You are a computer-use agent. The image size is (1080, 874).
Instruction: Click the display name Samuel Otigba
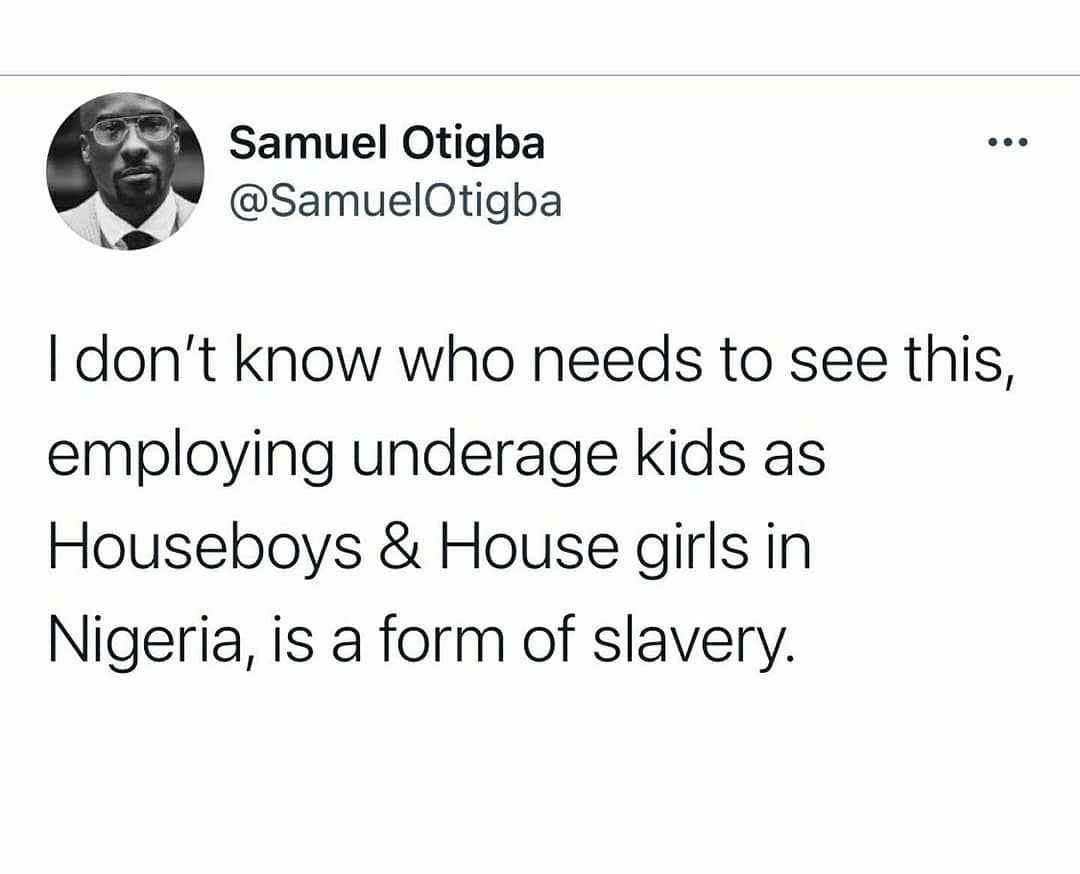(x=387, y=143)
